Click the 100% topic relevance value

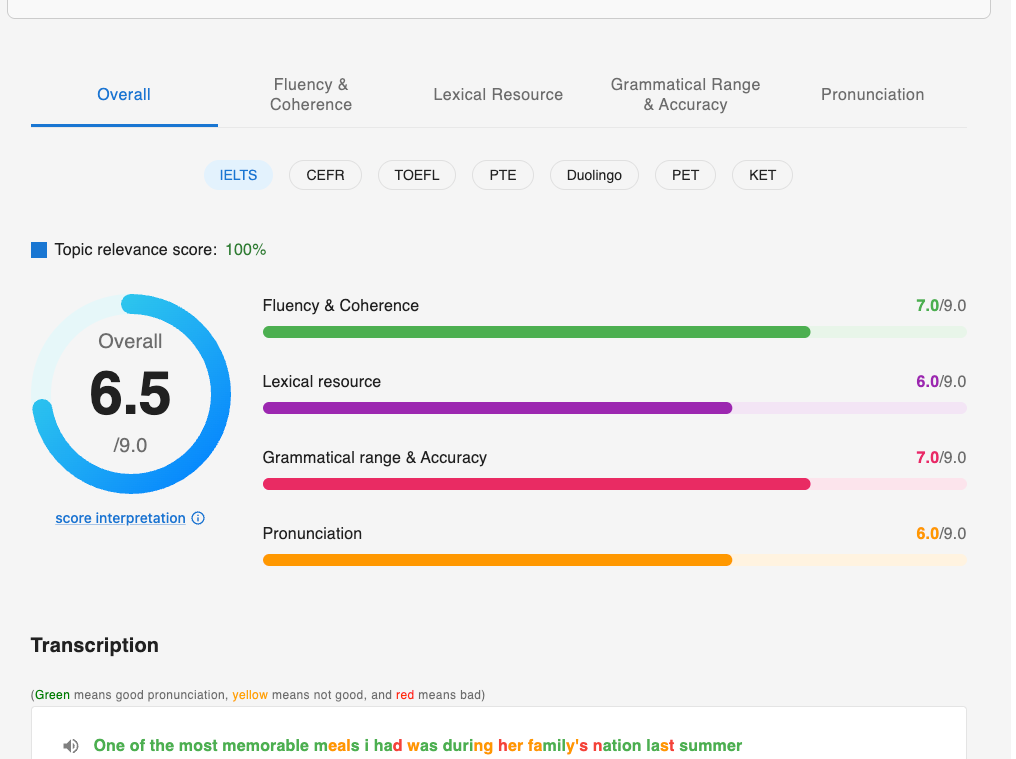coord(246,250)
